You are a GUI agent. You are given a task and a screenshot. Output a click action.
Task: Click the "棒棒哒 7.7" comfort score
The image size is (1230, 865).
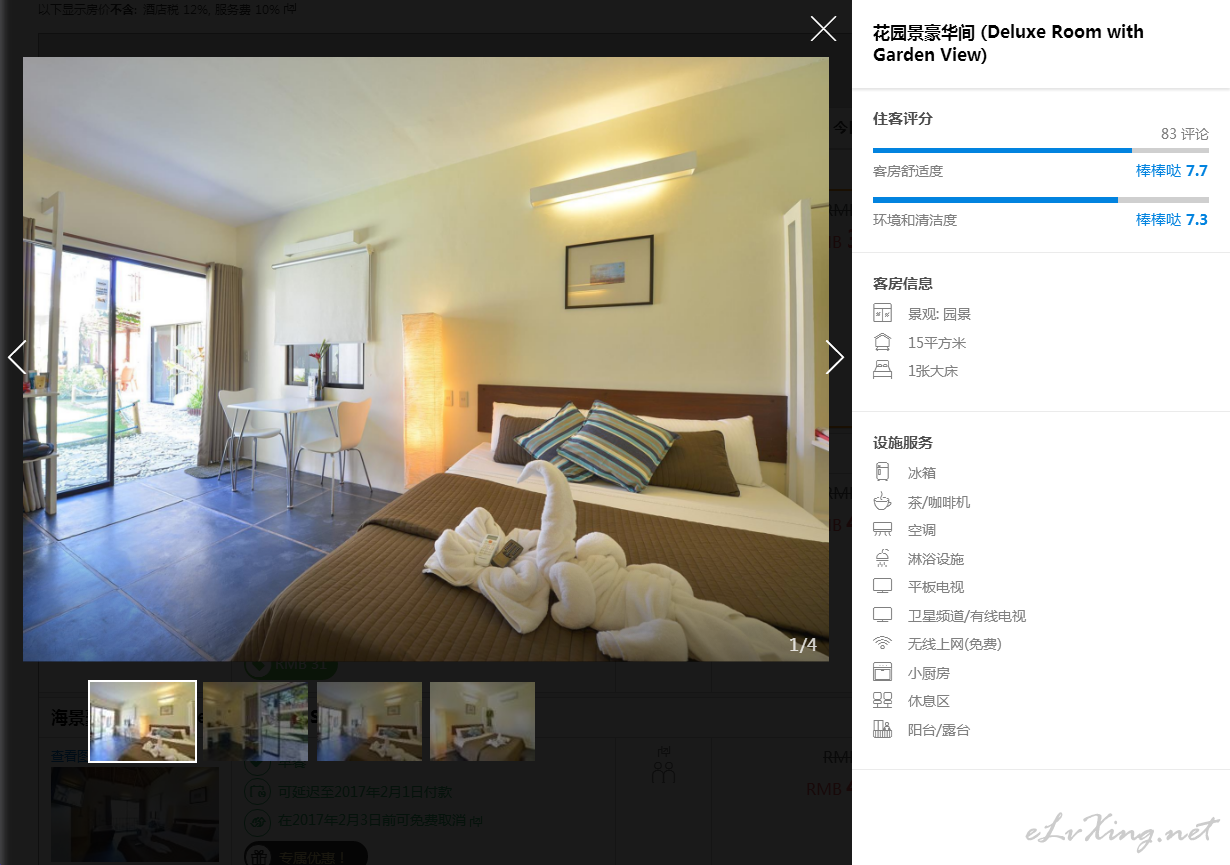click(1172, 171)
